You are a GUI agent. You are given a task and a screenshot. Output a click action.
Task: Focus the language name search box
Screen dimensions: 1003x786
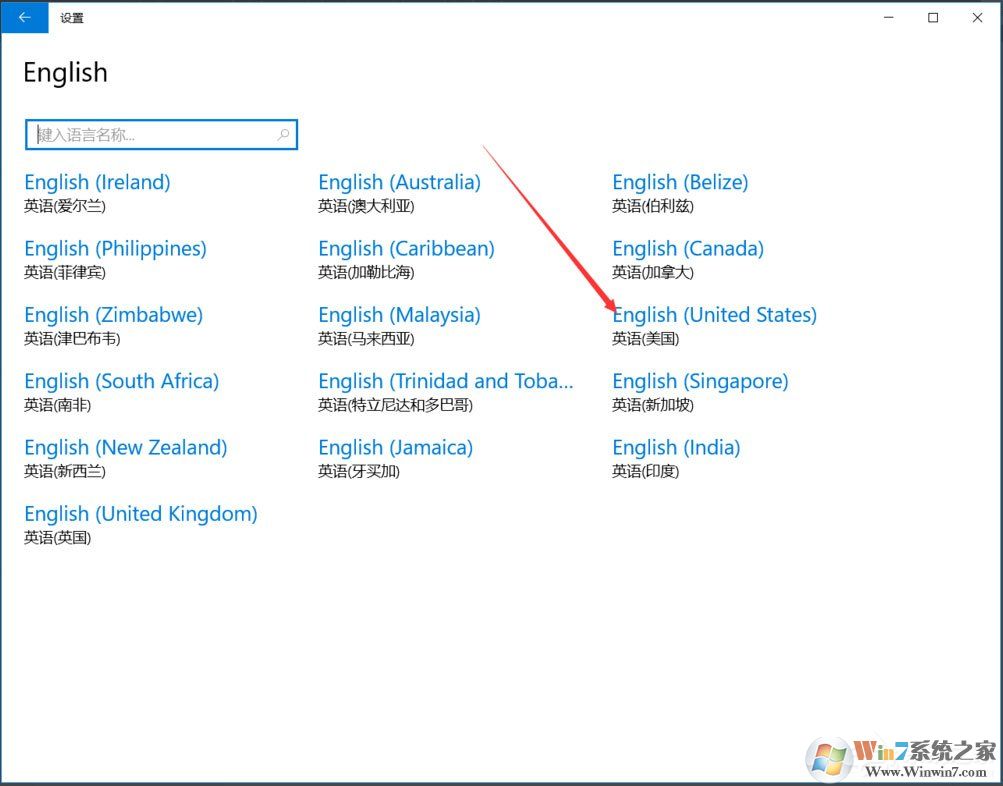161,134
